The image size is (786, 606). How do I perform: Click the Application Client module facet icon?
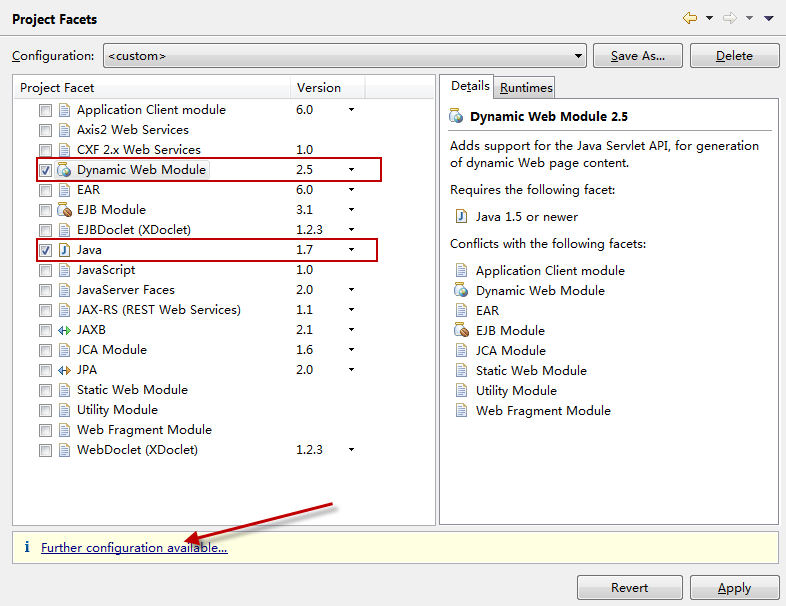pyautogui.click(x=64, y=110)
